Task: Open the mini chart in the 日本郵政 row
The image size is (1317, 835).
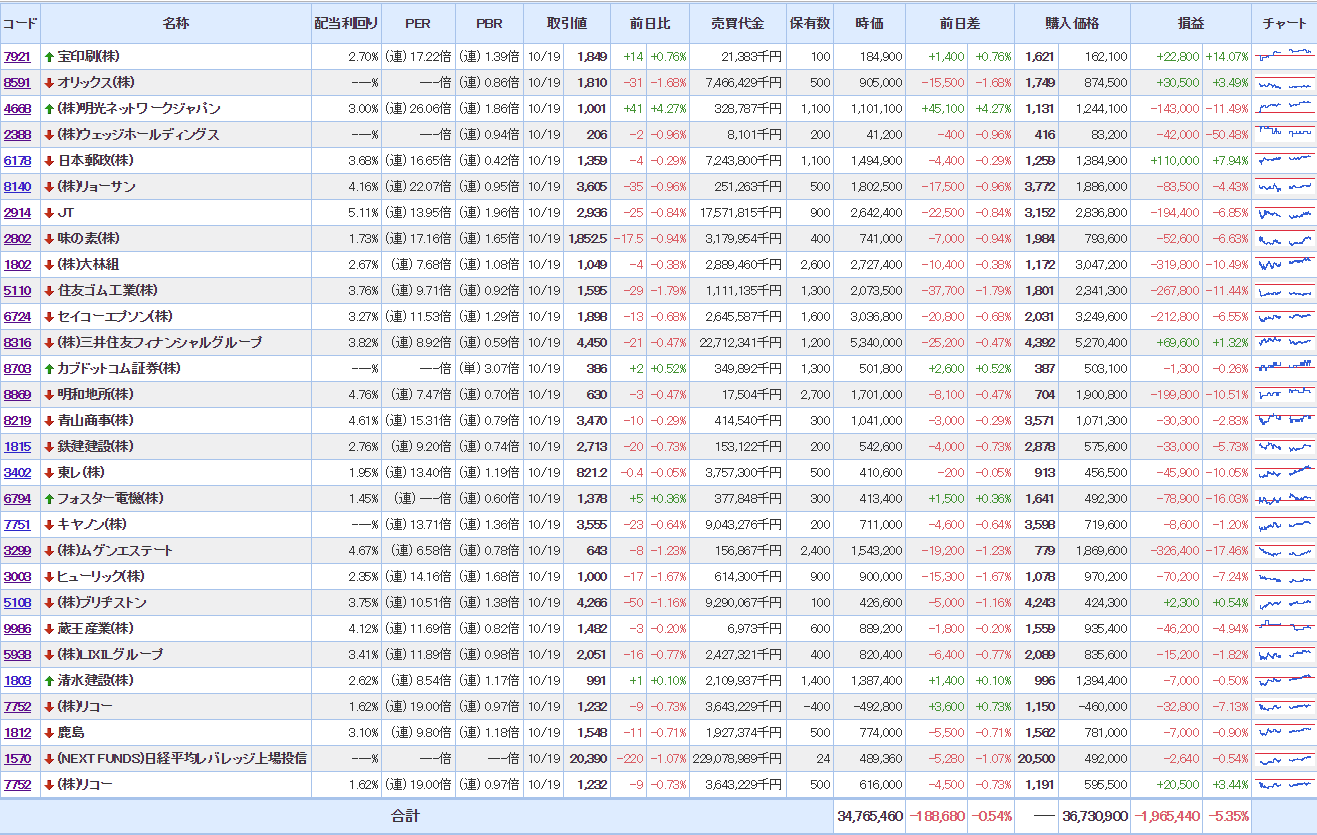Action: (x=1283, y=161)
